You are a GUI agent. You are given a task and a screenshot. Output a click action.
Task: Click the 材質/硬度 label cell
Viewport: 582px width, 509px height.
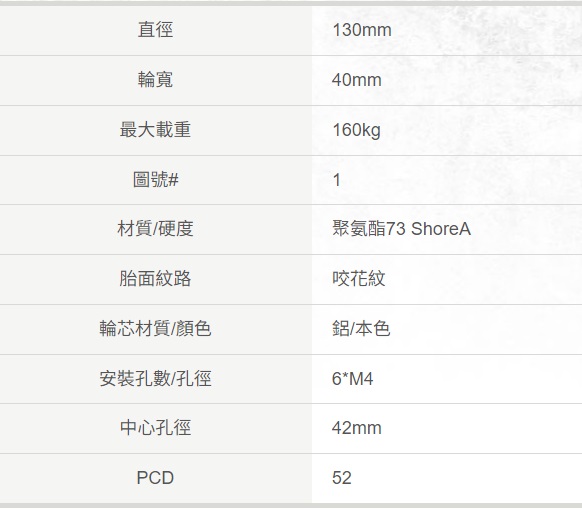coord(156,229)
